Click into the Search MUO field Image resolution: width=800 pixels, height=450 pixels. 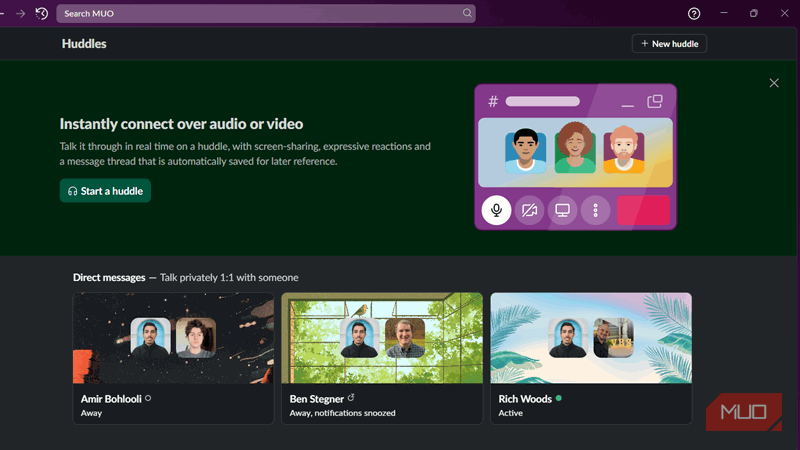[260, 13]
